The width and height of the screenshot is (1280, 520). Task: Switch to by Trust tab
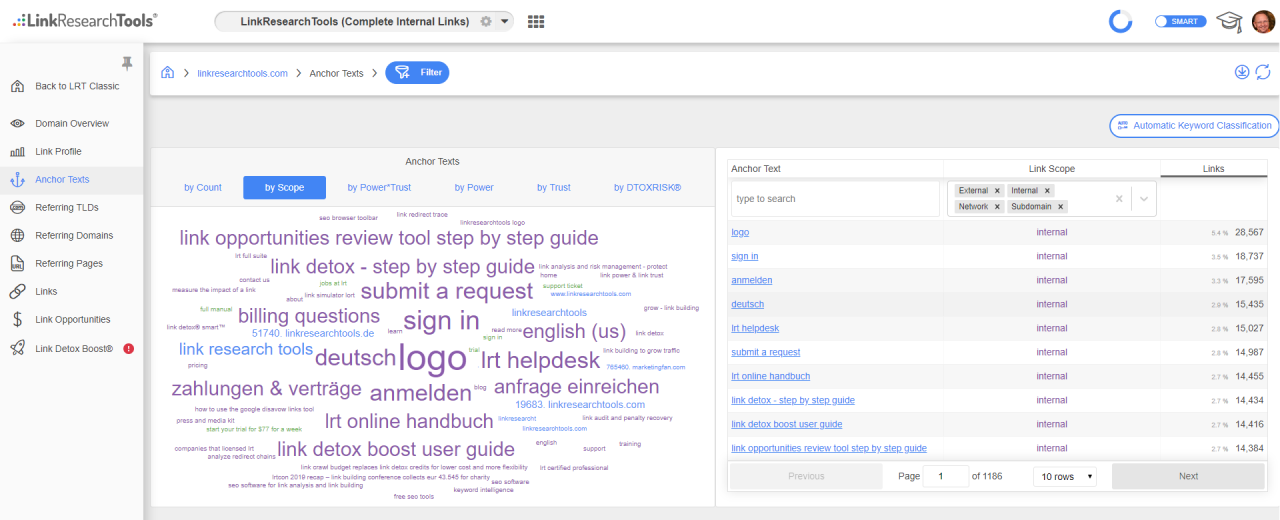[x=554, y=188]
